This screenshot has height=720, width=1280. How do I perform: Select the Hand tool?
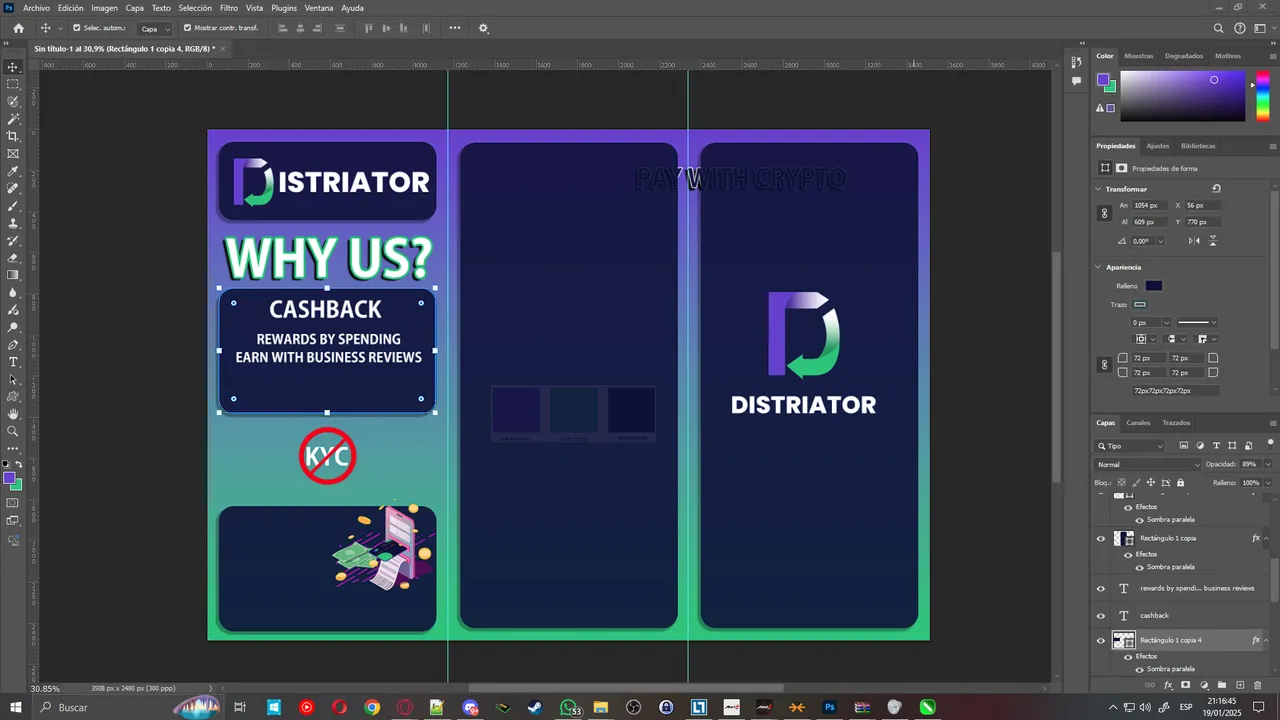(x=13, y=414)
